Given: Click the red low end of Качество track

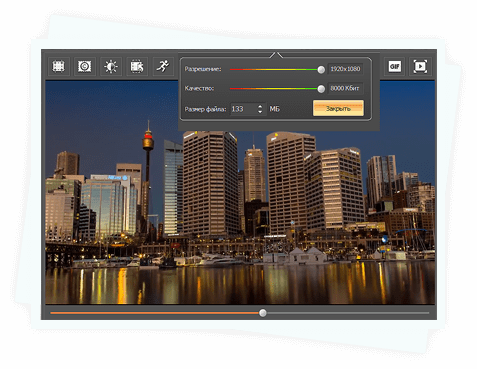Looking at the screenshot, I should click(235, 89).
